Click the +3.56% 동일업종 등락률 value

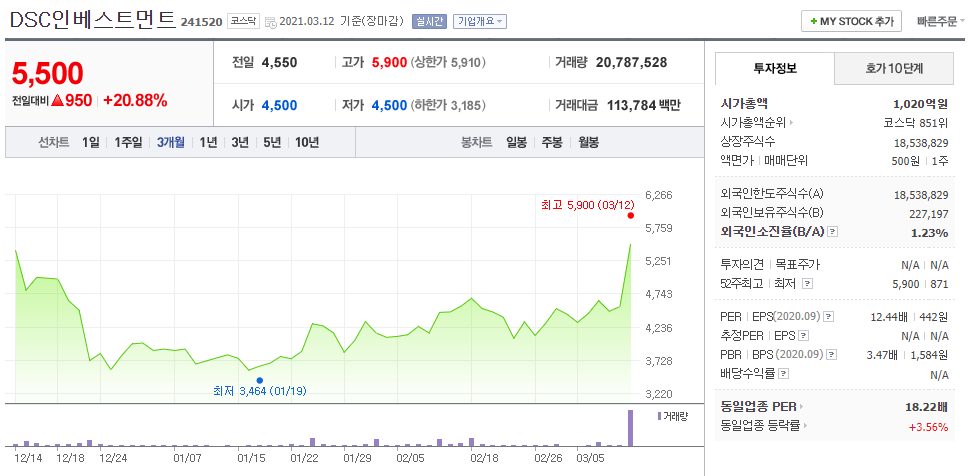pos(928,426)
